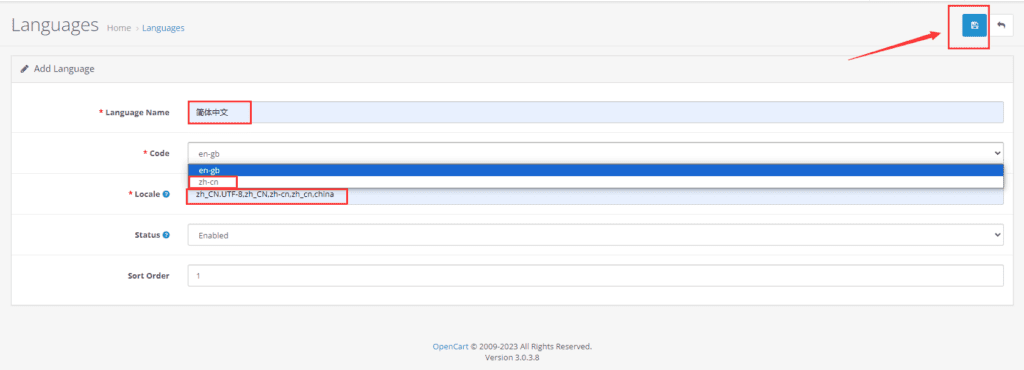
Task: Click the pencil icon beside Add Language
Action: point(25,69)
